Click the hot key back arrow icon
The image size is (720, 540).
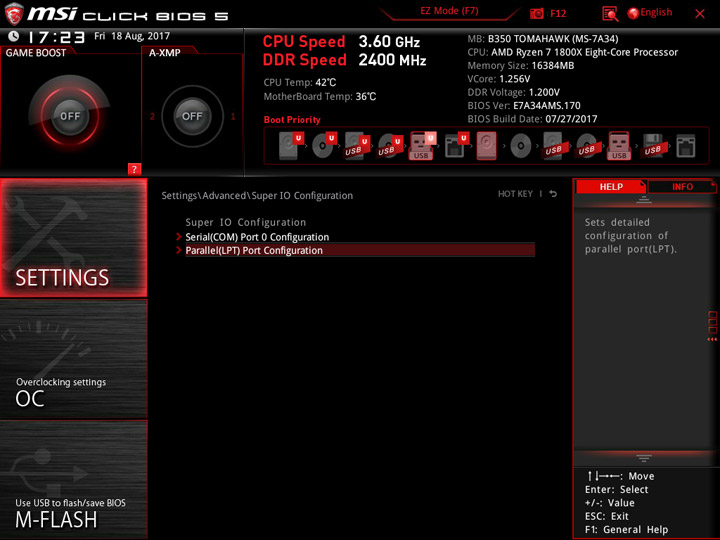click(x=553, y=194)
